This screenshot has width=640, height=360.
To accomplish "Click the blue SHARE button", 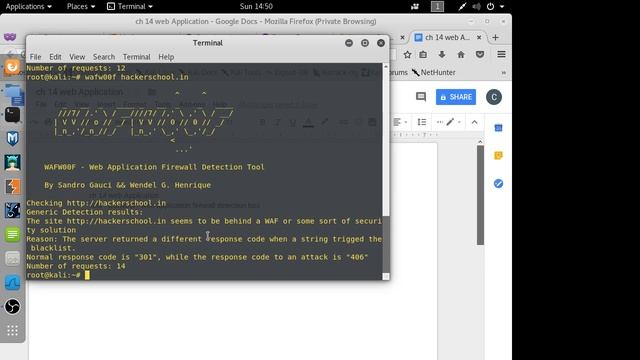I will point(456,97).
